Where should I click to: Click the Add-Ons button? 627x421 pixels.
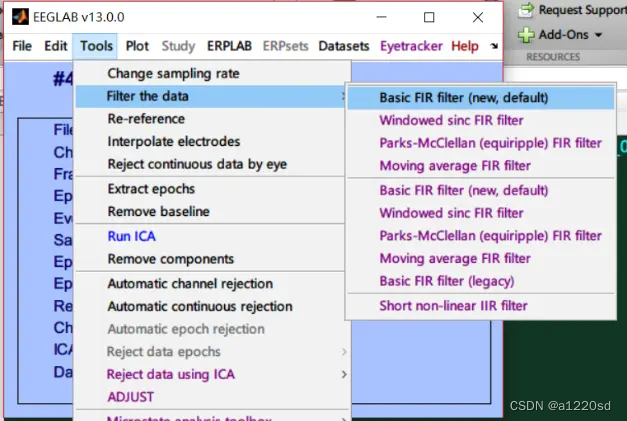click(x=560, y=35)
